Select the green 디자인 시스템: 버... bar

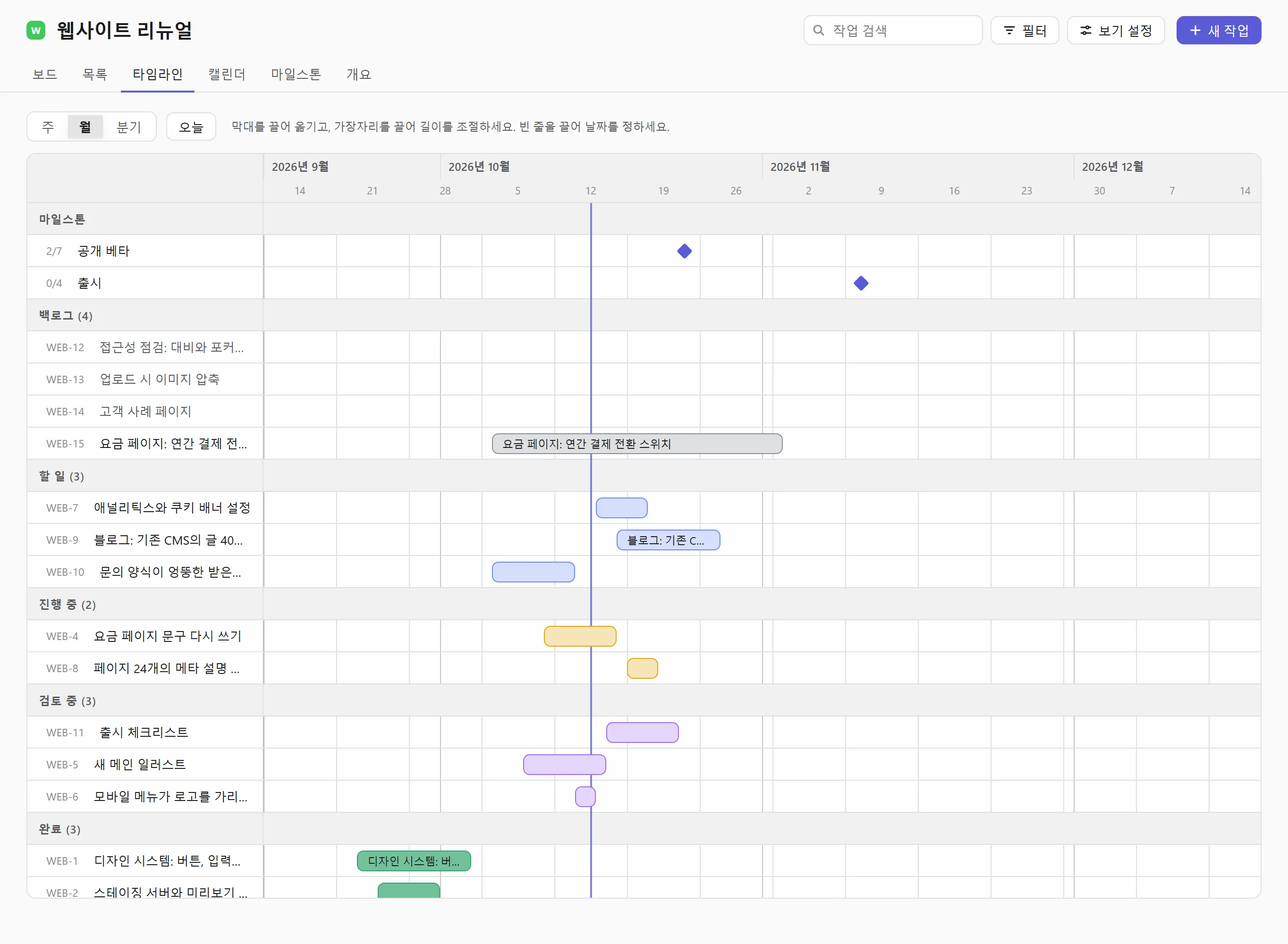[x=414, y=860]
